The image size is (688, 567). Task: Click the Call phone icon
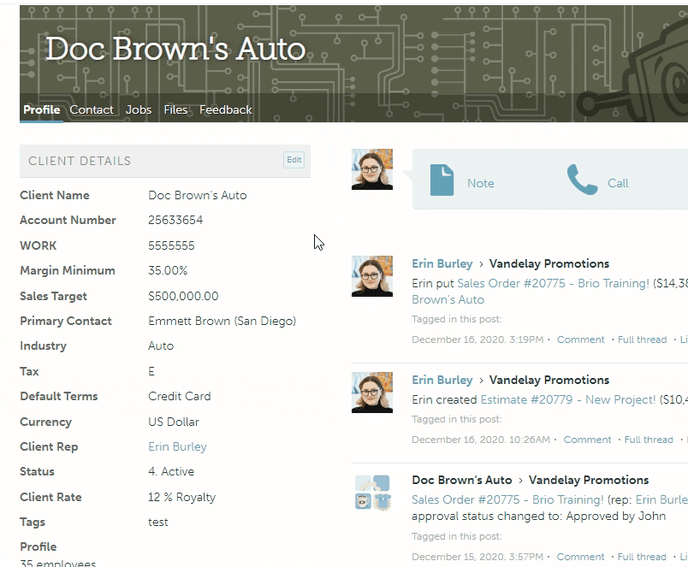[x=582, y=180]
